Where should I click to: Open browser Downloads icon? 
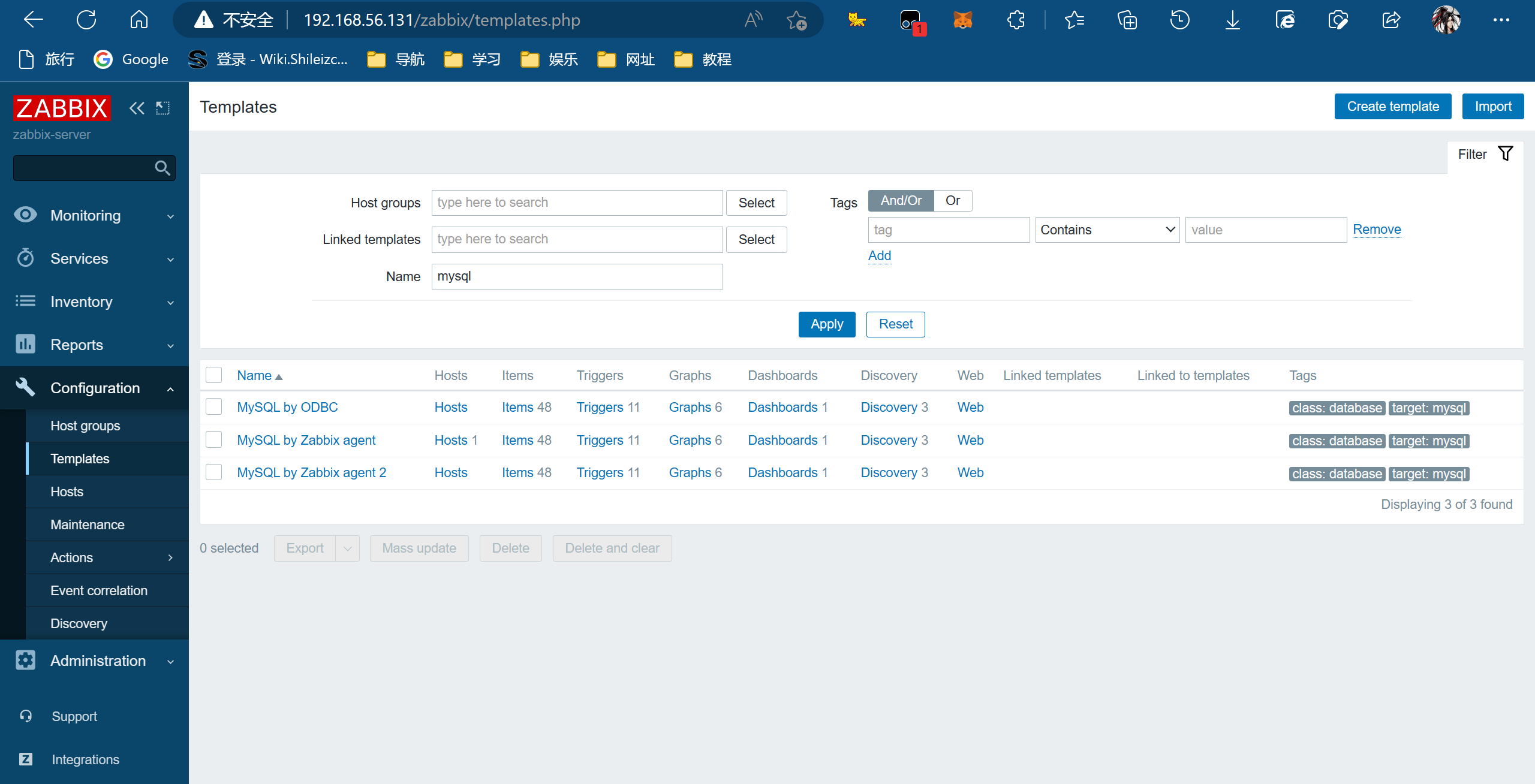point(1232,20)
